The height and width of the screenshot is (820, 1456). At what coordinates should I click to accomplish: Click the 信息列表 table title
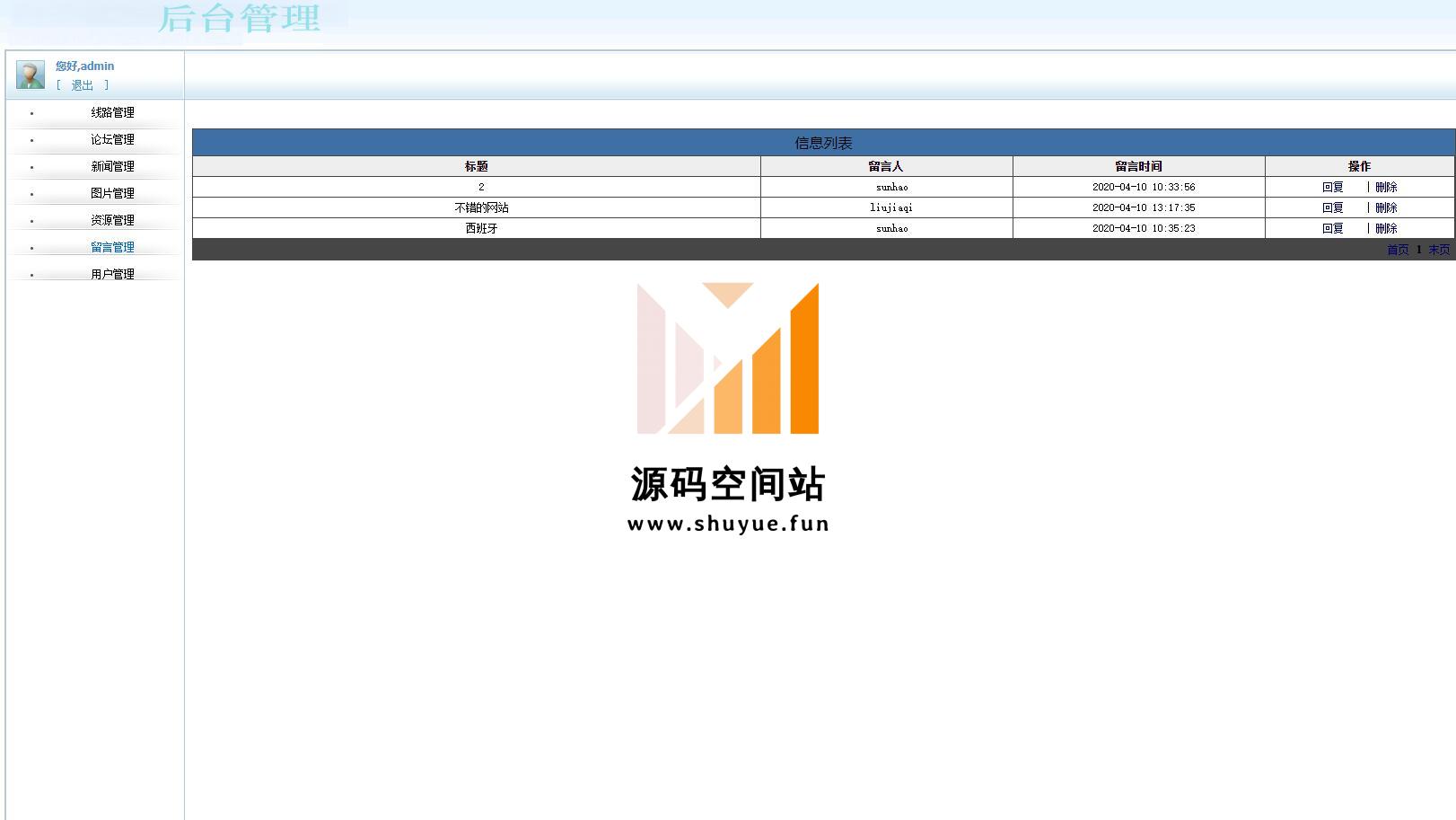(x=823, y=143)
